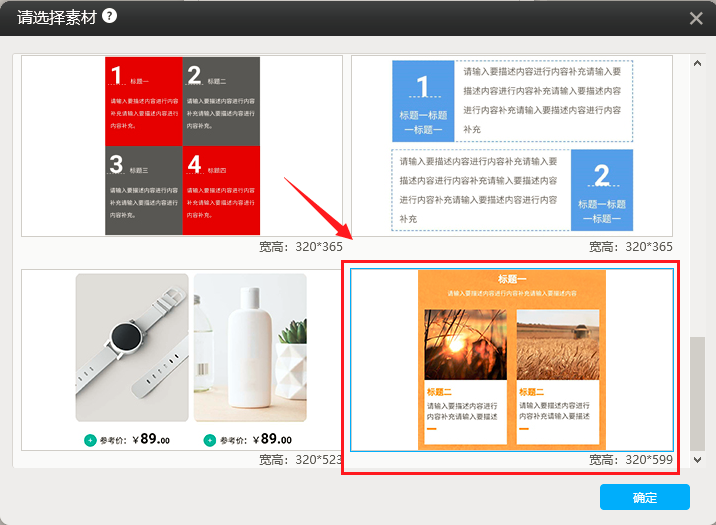
Task: Click 标题一 heading in orange template
Action: pyautogui.click(x=511, y=279)
